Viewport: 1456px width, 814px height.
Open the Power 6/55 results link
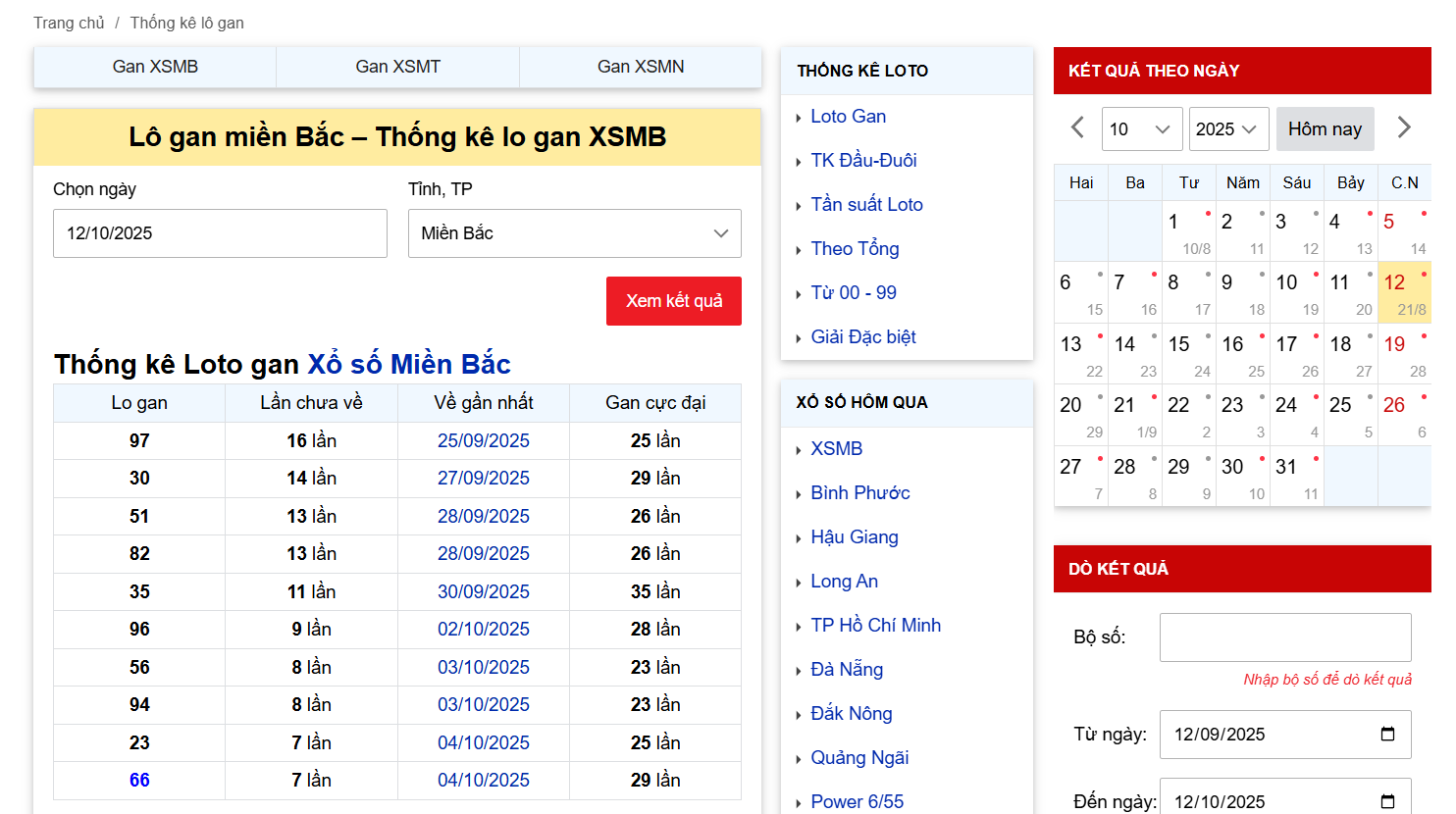click(x=857, y=801)
